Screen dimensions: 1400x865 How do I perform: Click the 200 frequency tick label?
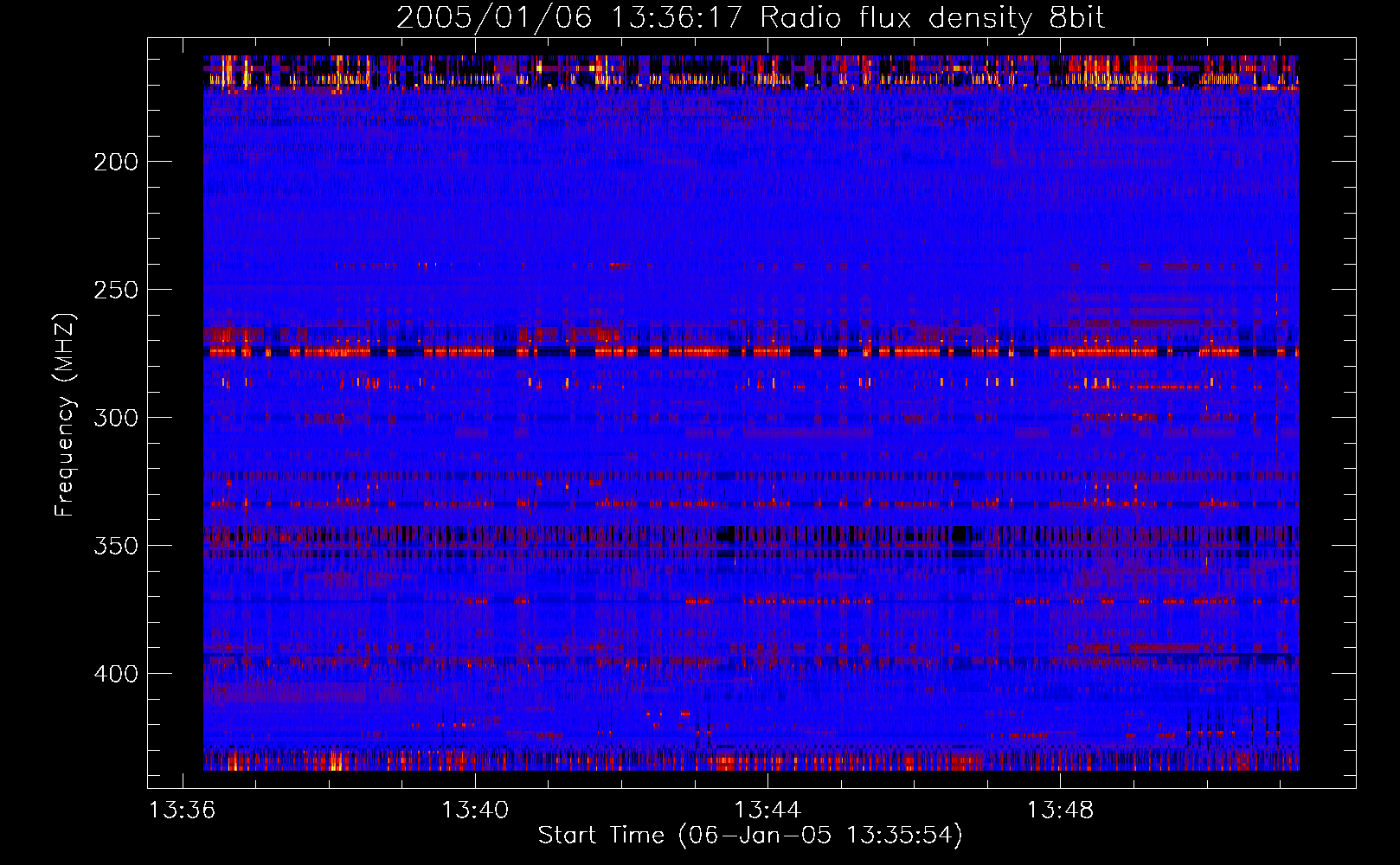116,162
